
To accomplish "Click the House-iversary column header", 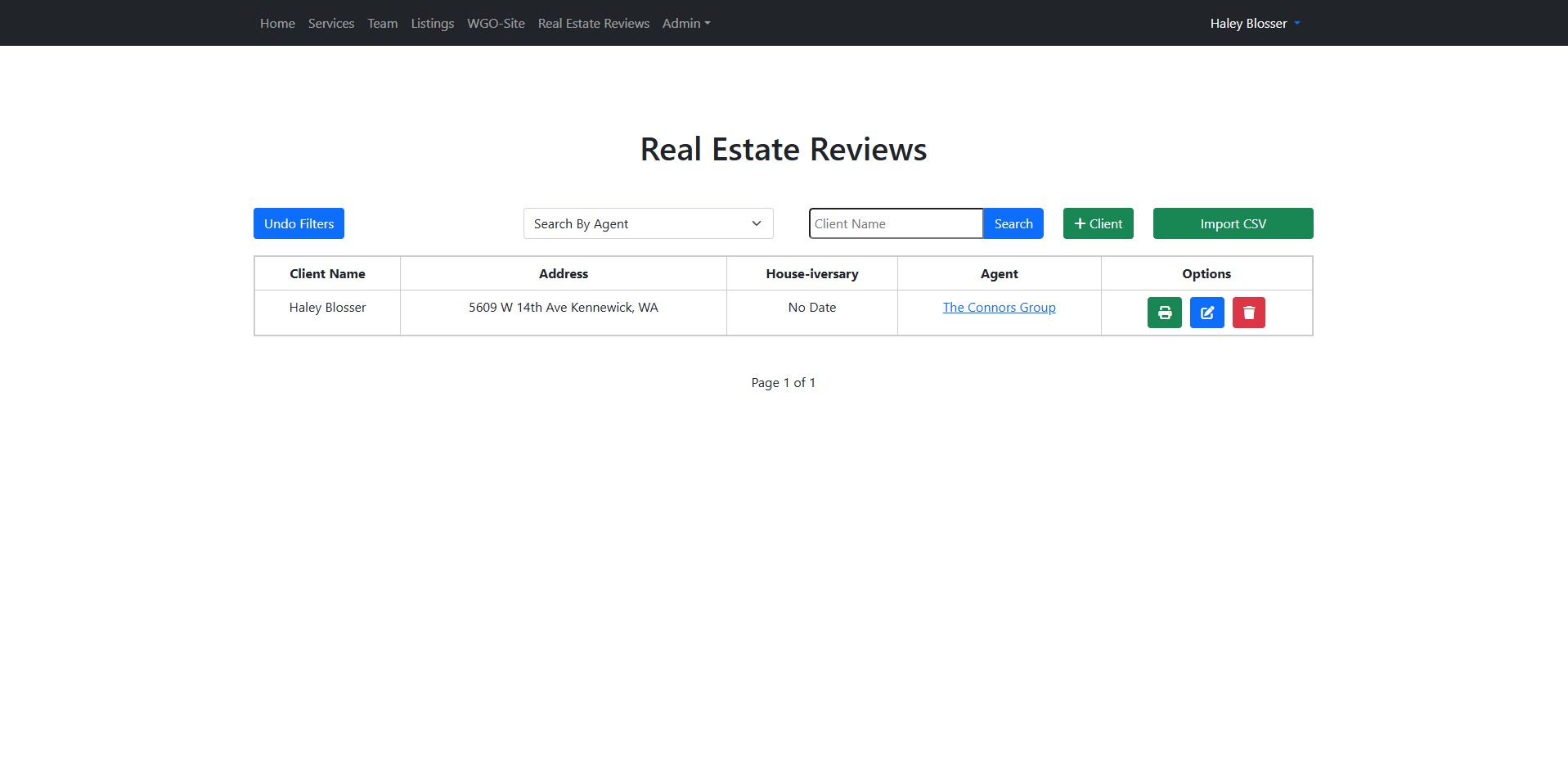I will (811, 273).
